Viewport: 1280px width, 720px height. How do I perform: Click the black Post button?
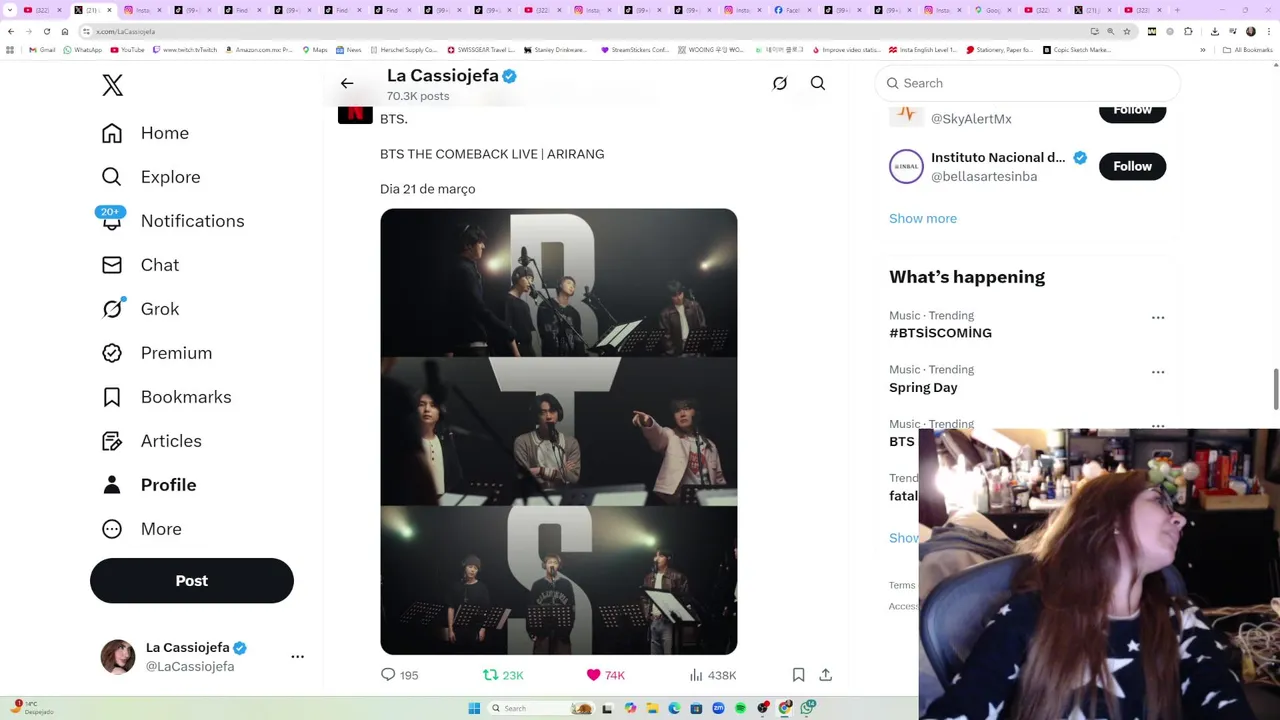point(192,581)
